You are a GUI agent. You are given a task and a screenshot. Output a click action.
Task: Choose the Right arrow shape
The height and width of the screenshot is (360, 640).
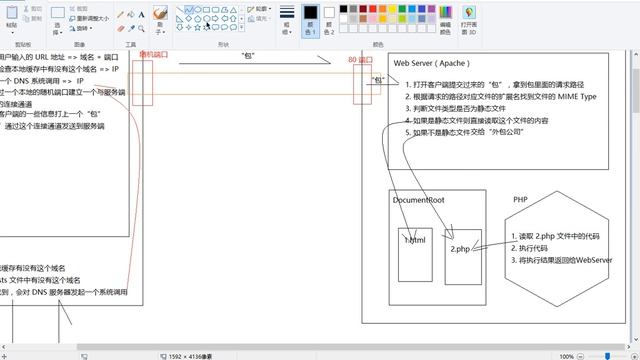[x=216, y=19]
